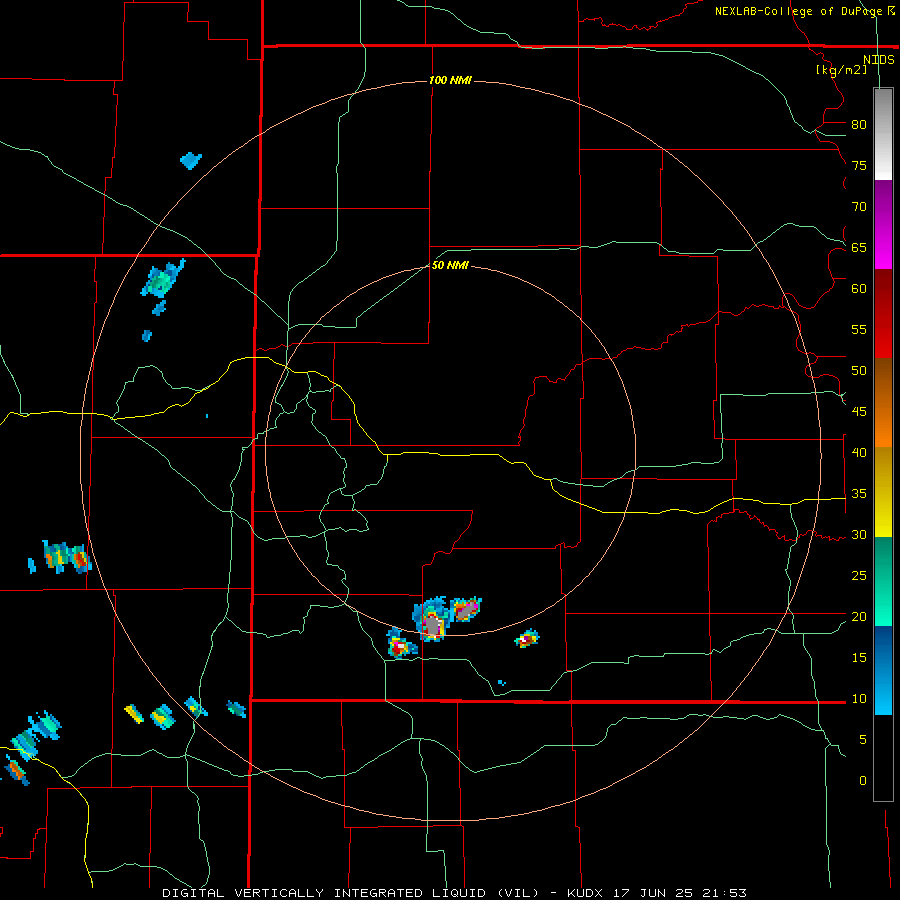Click the 70 value on color scale
Screen dimensions: 900x900
(859, 207)
